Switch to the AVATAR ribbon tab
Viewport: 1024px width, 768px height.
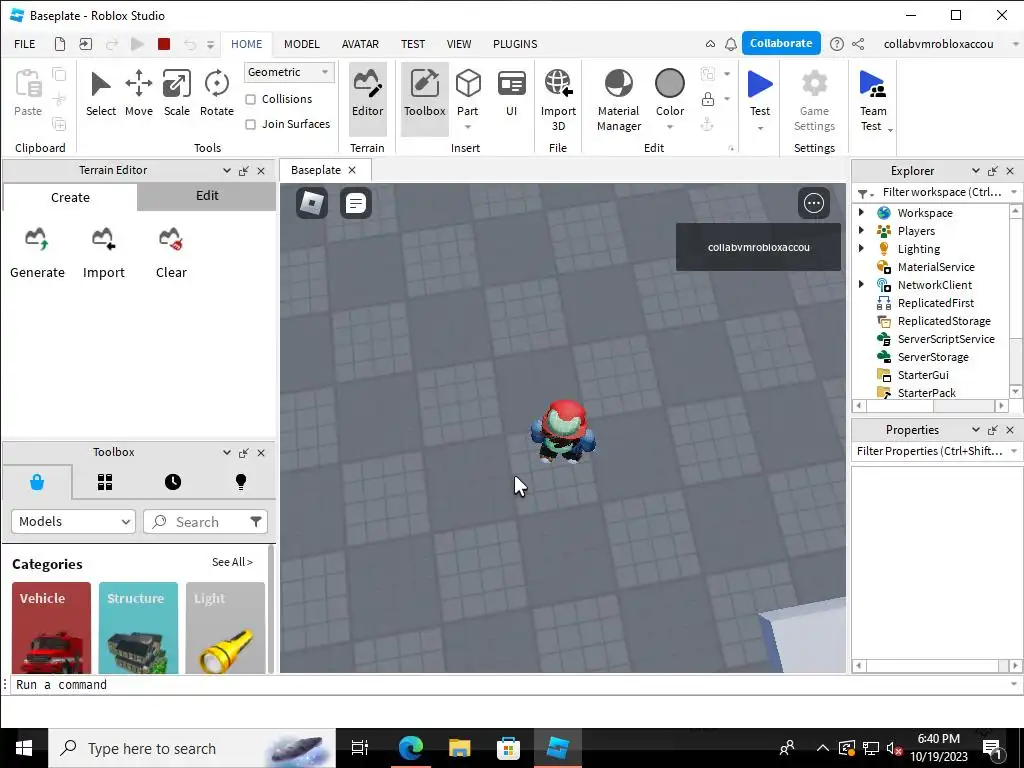[x=360, y=44]
